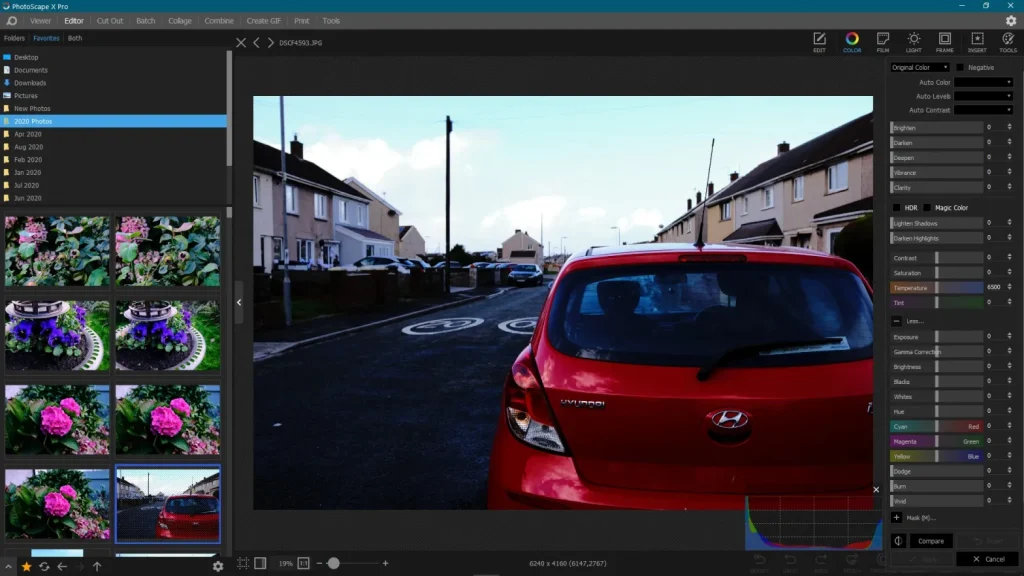Toggle the Negative checkbox
This screenshot has width=1024, height=576.
click(959, 67)
